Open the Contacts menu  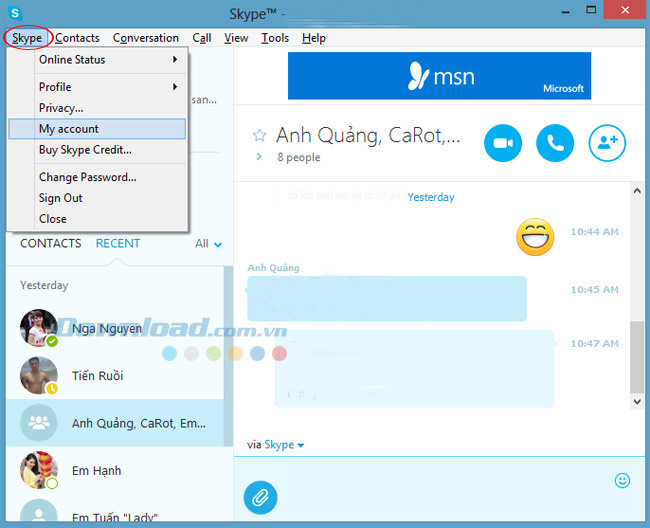[x=77, y=38]
